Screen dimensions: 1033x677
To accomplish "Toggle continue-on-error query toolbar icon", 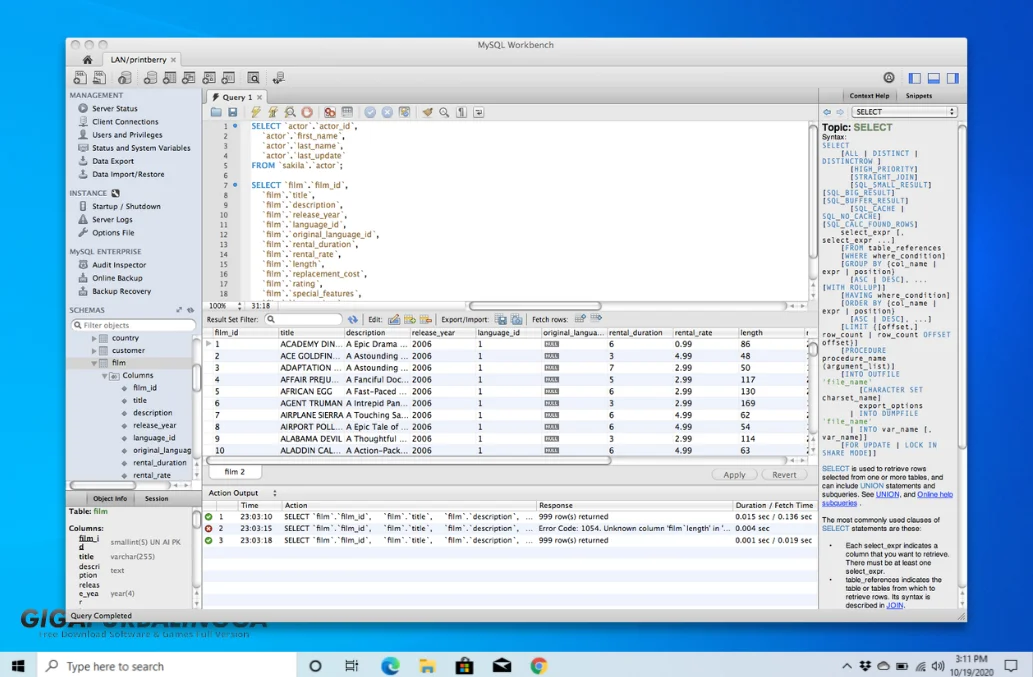I will [330, 113].
